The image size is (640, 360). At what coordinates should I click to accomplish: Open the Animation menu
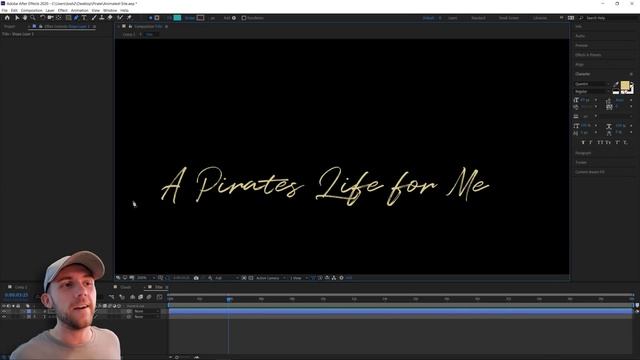coord(80,10)
